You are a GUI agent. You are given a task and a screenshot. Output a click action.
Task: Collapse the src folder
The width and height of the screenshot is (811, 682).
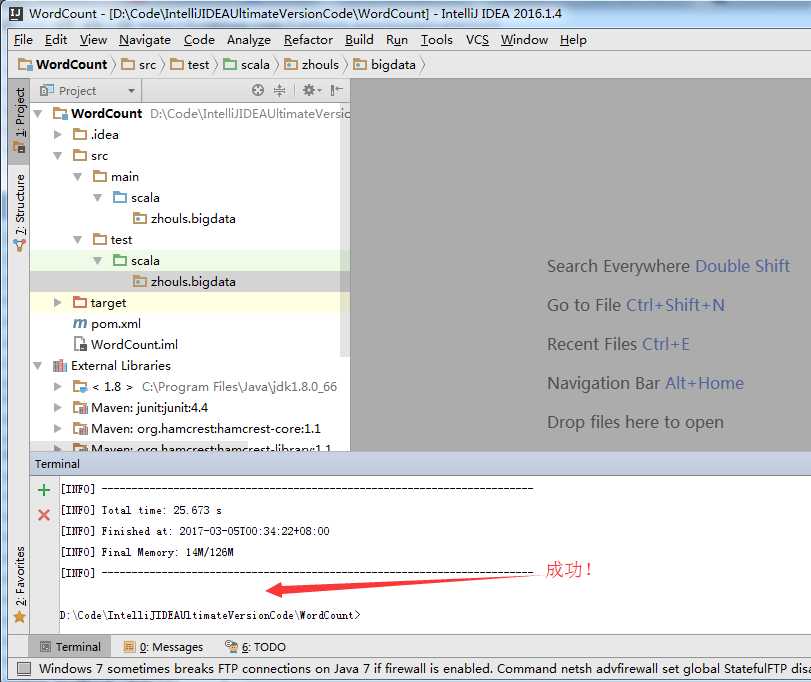tap(57, 156)
